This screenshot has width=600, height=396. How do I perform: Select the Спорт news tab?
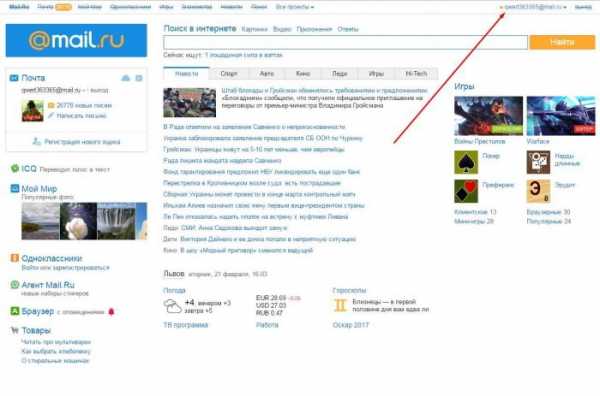click(229, 73)
